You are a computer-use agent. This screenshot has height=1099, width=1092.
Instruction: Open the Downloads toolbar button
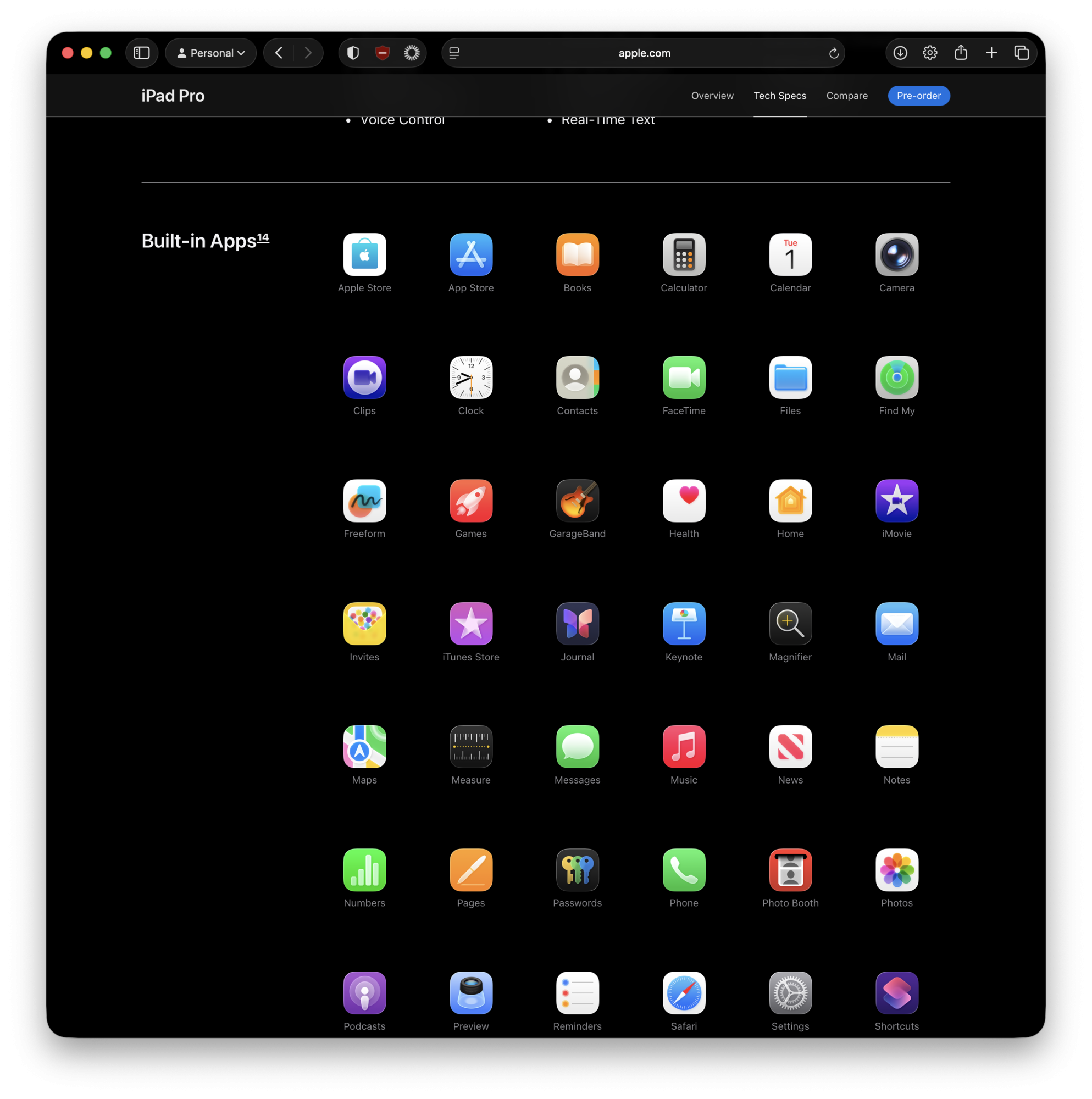pyautogui.click(x=900, y=53)
